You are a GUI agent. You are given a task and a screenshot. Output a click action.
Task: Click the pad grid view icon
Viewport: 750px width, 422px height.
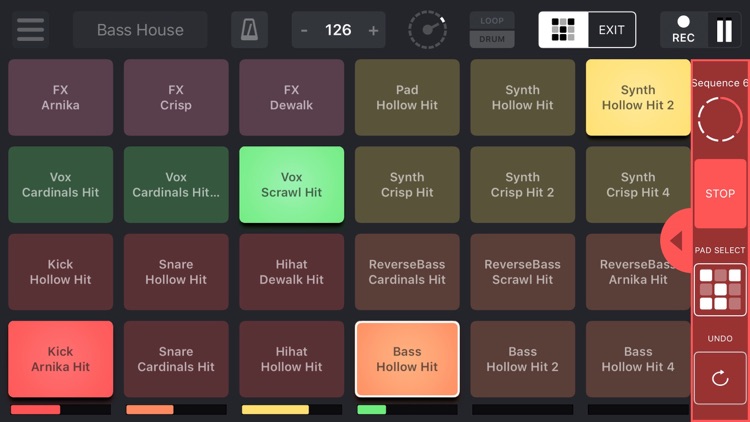point(563,30)
